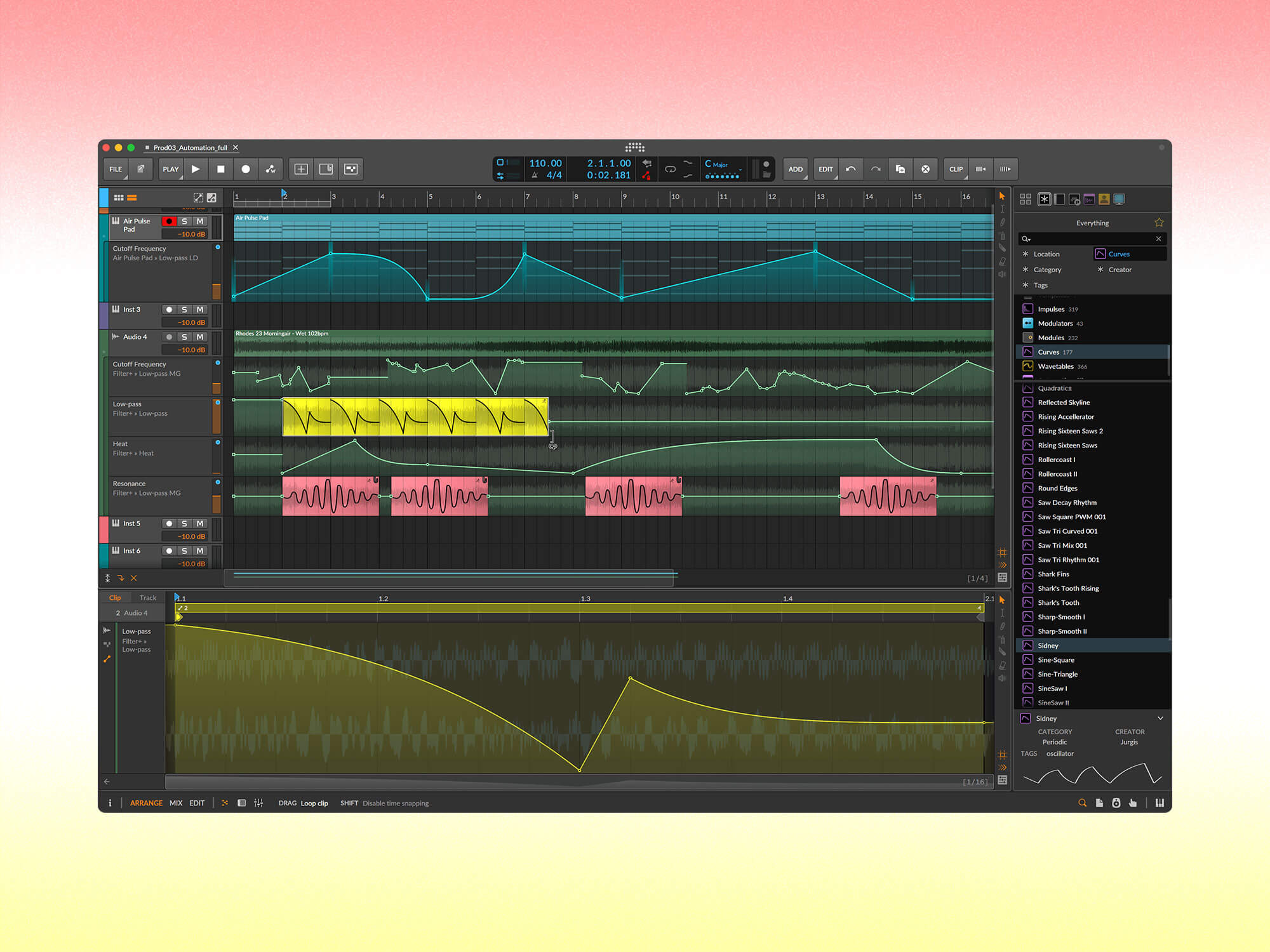Switch to the MIX view
1270x952 pixels.
tap(176, 803)
